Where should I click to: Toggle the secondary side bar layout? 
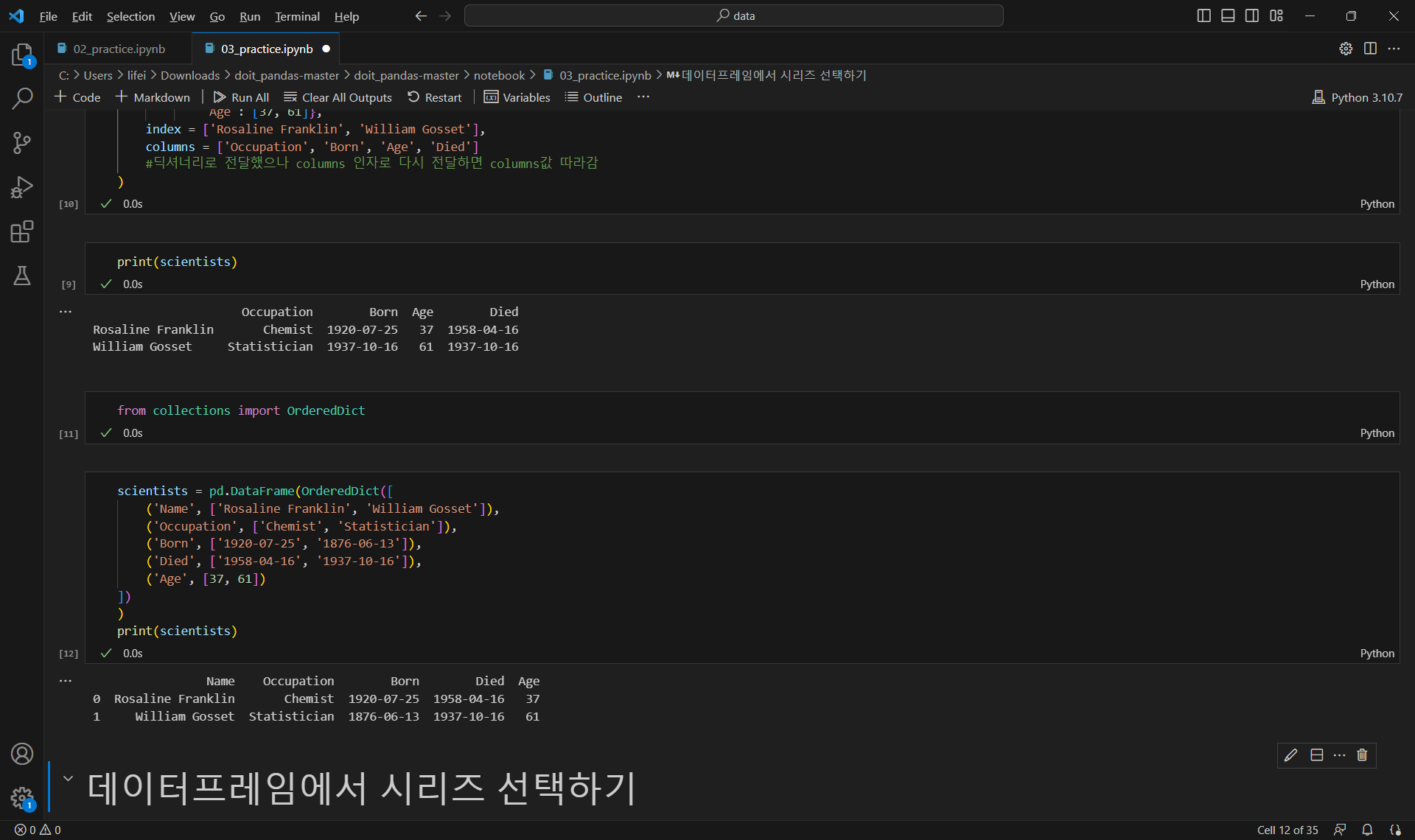tap(1252, 15)
